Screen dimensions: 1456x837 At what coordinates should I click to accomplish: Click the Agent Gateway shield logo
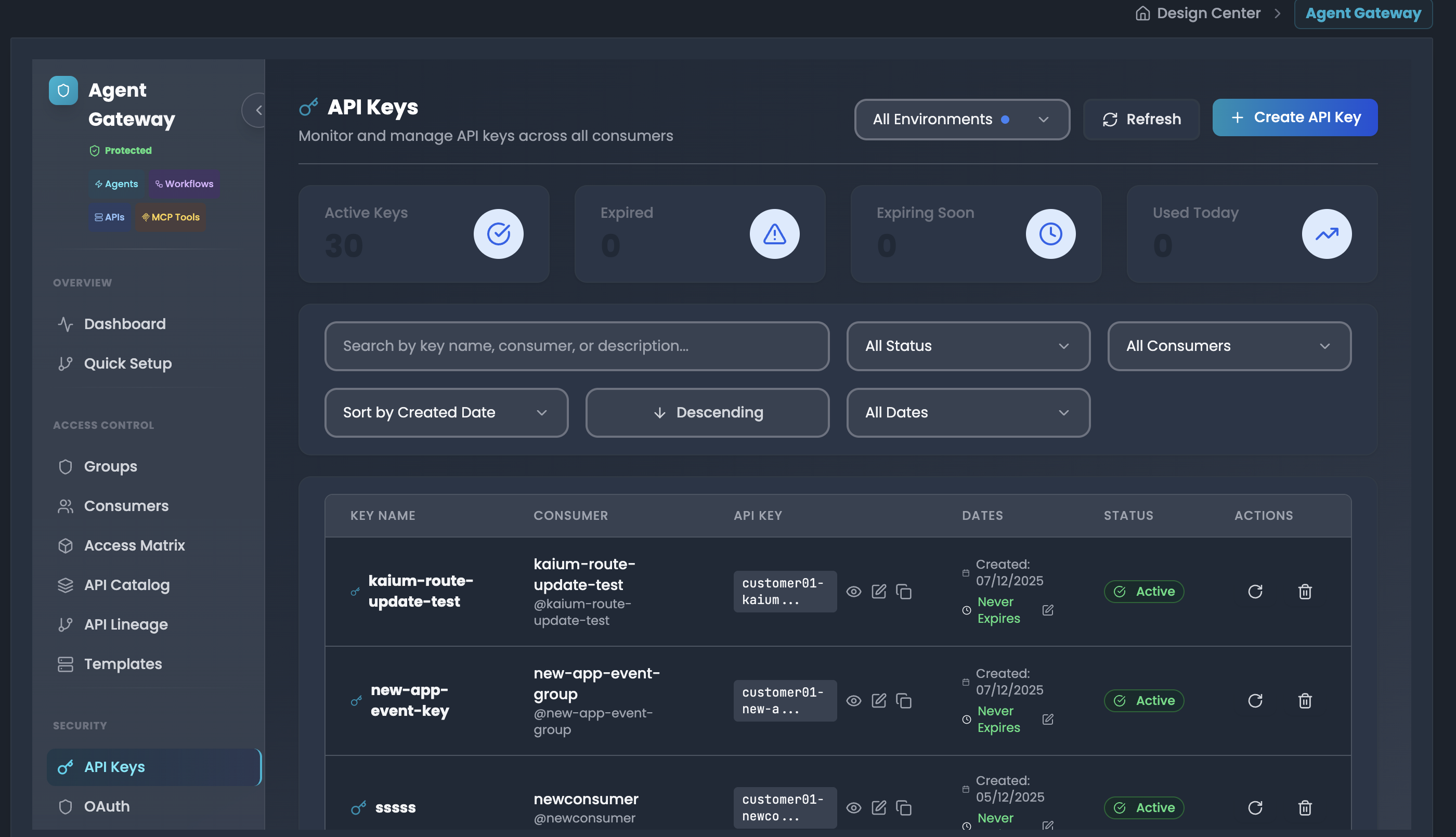pos(63,90)
